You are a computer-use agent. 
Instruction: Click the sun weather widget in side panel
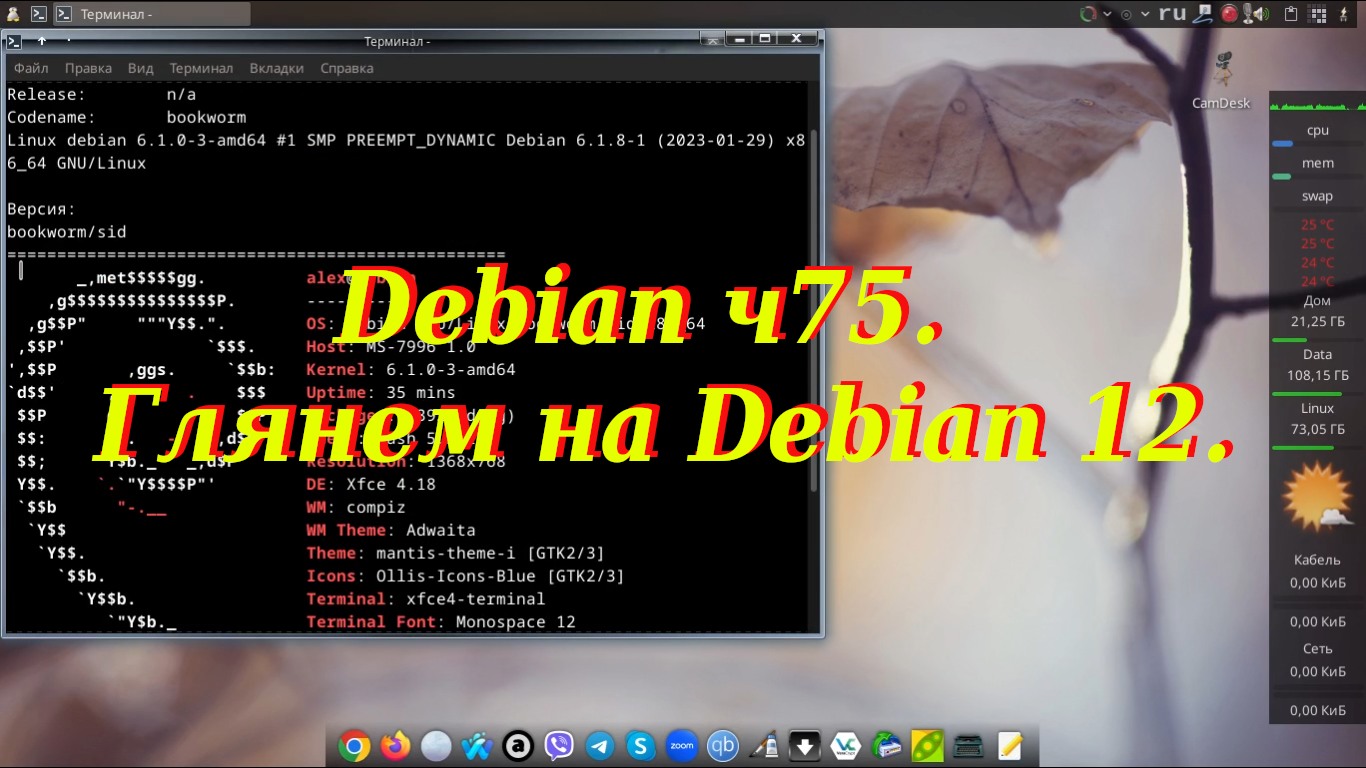click(1317, 498)
